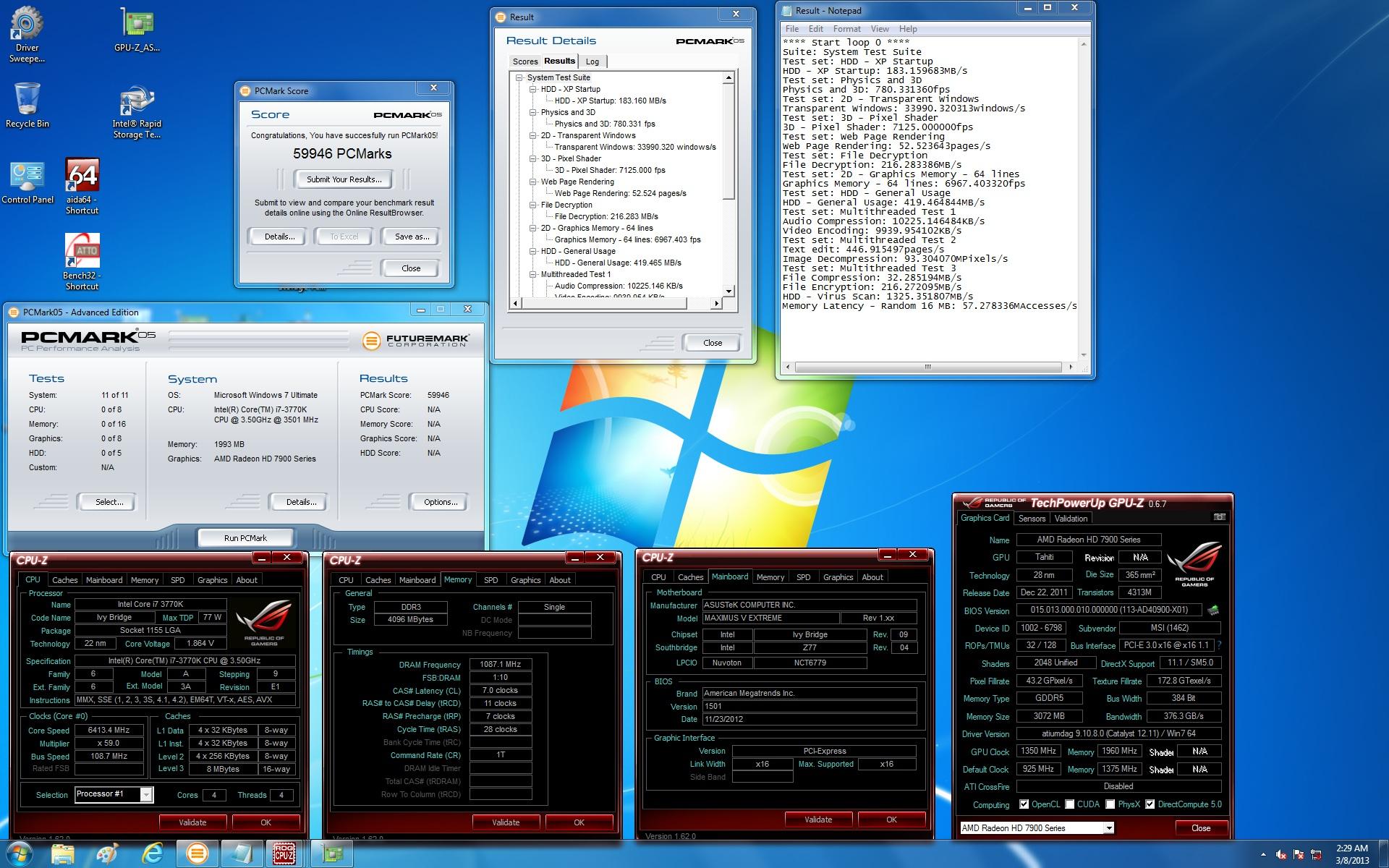Collapse the File Decryption tree node

(x=532, y=205)
